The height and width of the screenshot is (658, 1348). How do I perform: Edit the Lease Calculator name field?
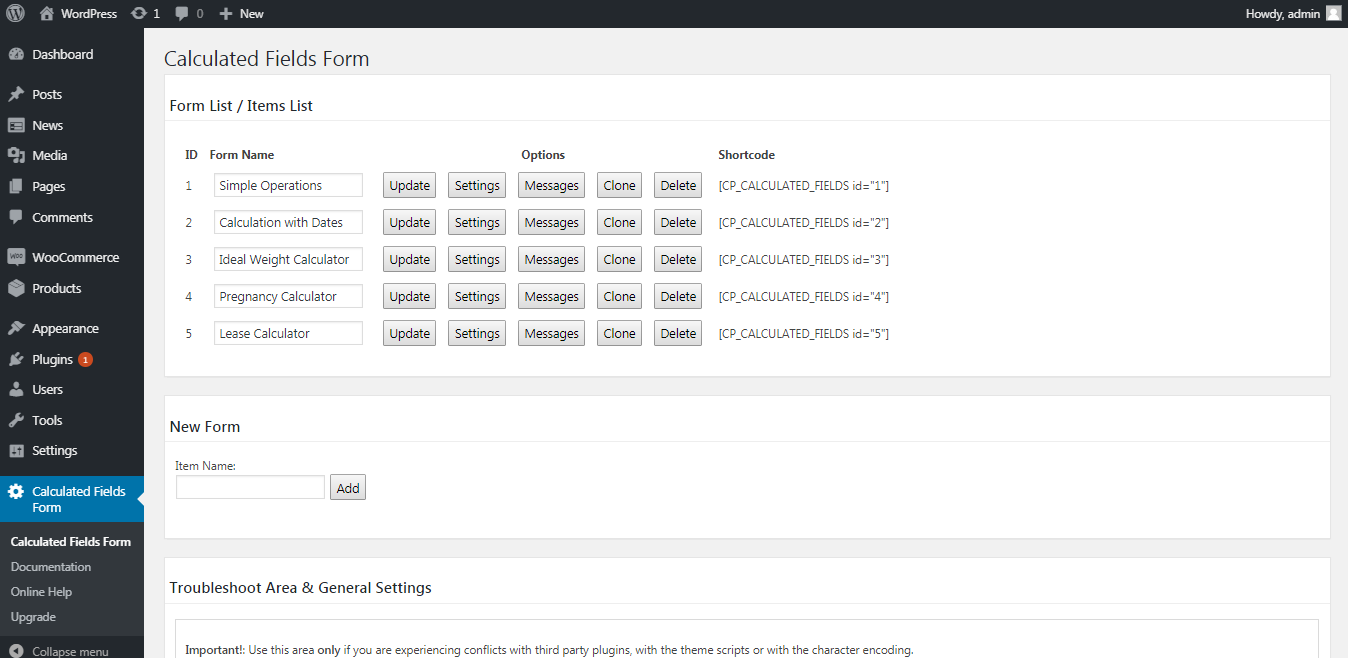(x=288, y=333)
